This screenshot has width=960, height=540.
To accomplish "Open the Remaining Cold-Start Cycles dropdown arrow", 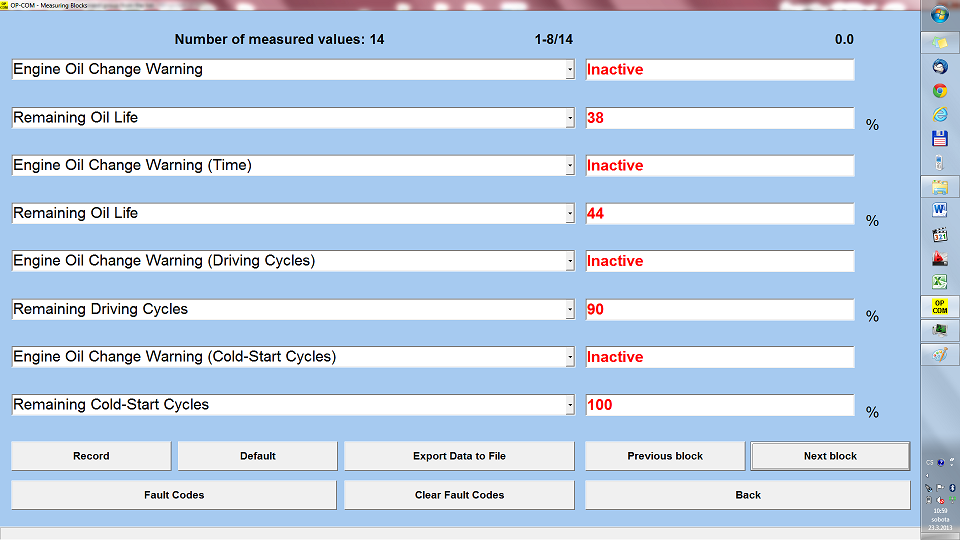I will 570,405.
